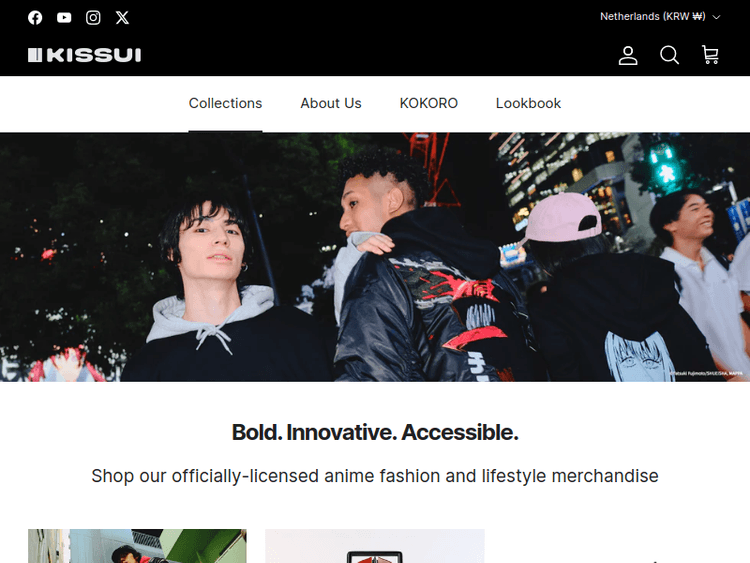This screenshot has height=563, width=750.
Task: Click the chevron next to currency selector
Action: 716,17
